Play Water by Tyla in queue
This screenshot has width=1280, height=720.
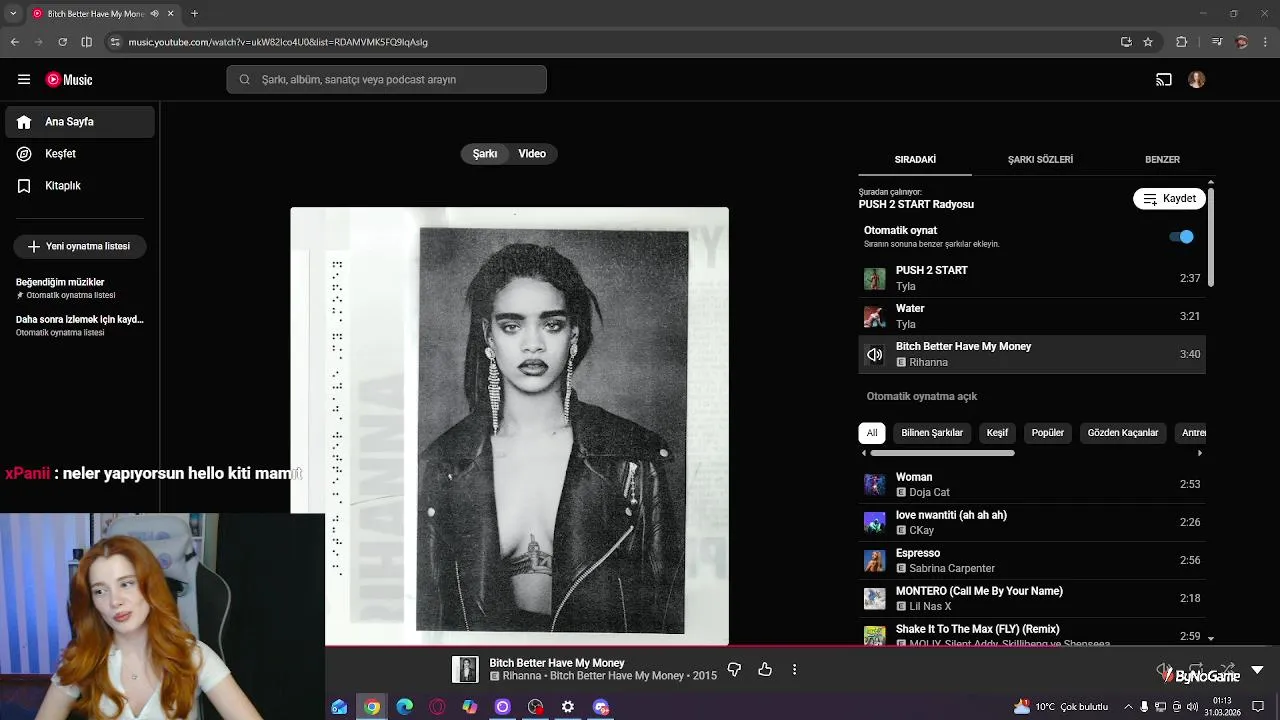coord(1032,316)
